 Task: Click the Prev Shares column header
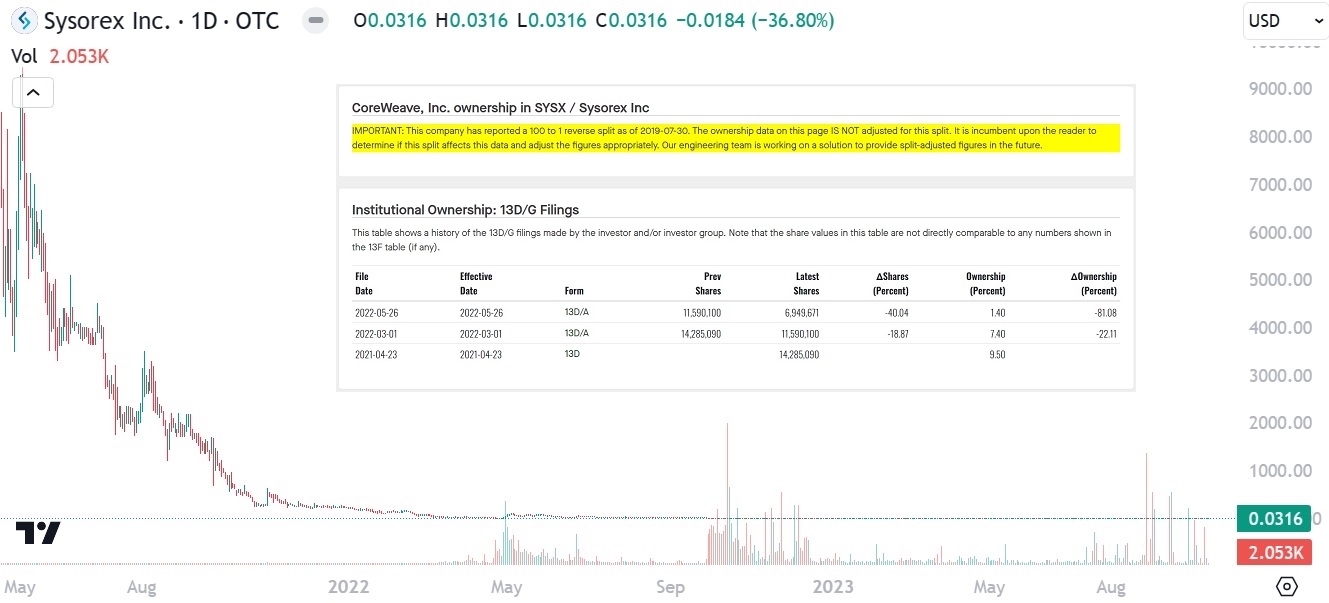(x=708, y=283)
